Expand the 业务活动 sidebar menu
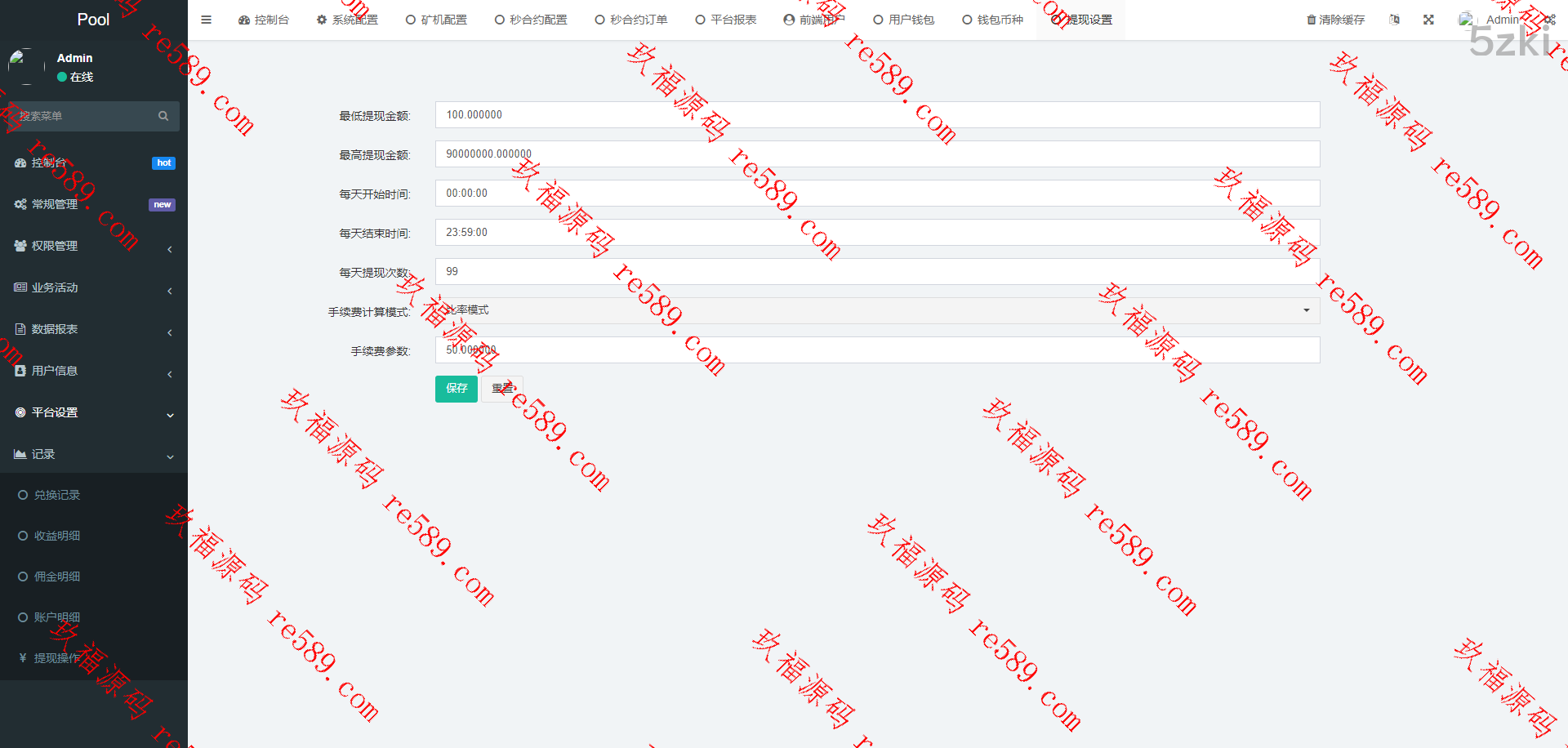1568x748 pixels. [93, 287]
